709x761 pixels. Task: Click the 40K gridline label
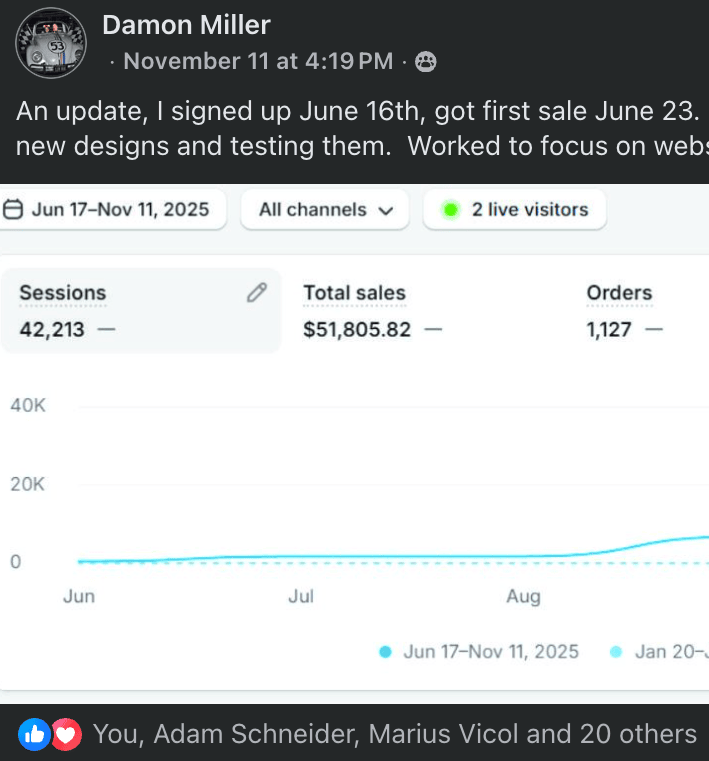tap(28, 406)
